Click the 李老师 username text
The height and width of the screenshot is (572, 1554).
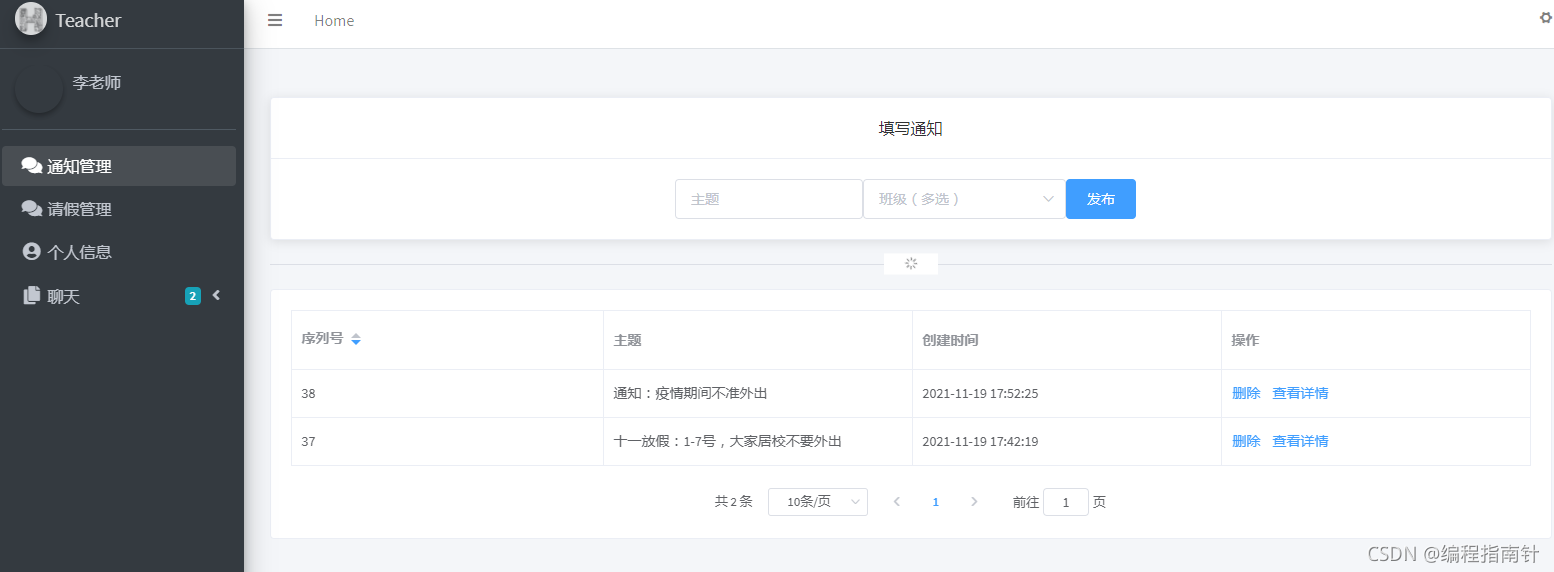tap(97, 83)
